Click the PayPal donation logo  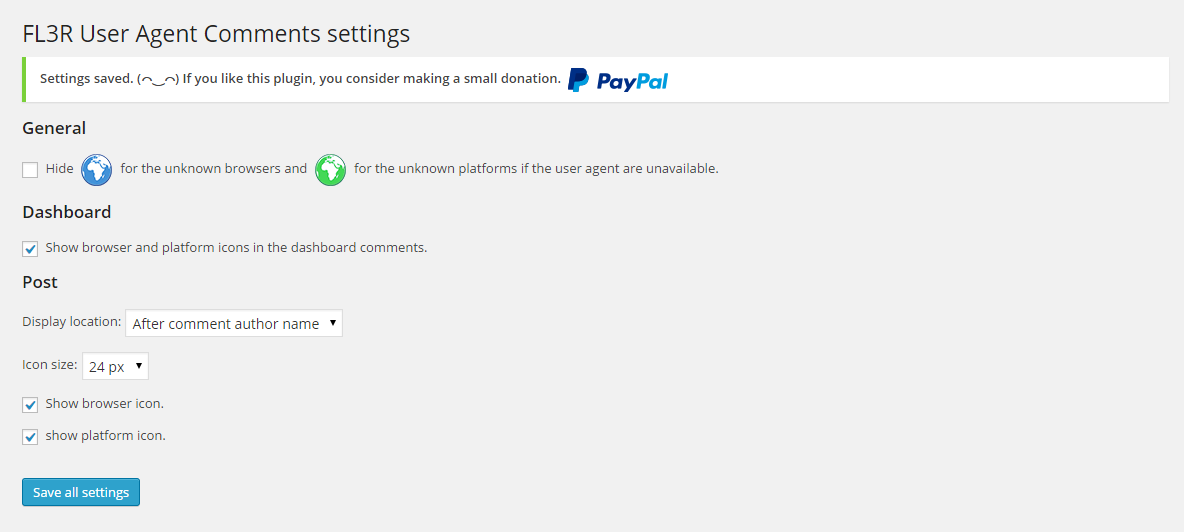(618, 80)
